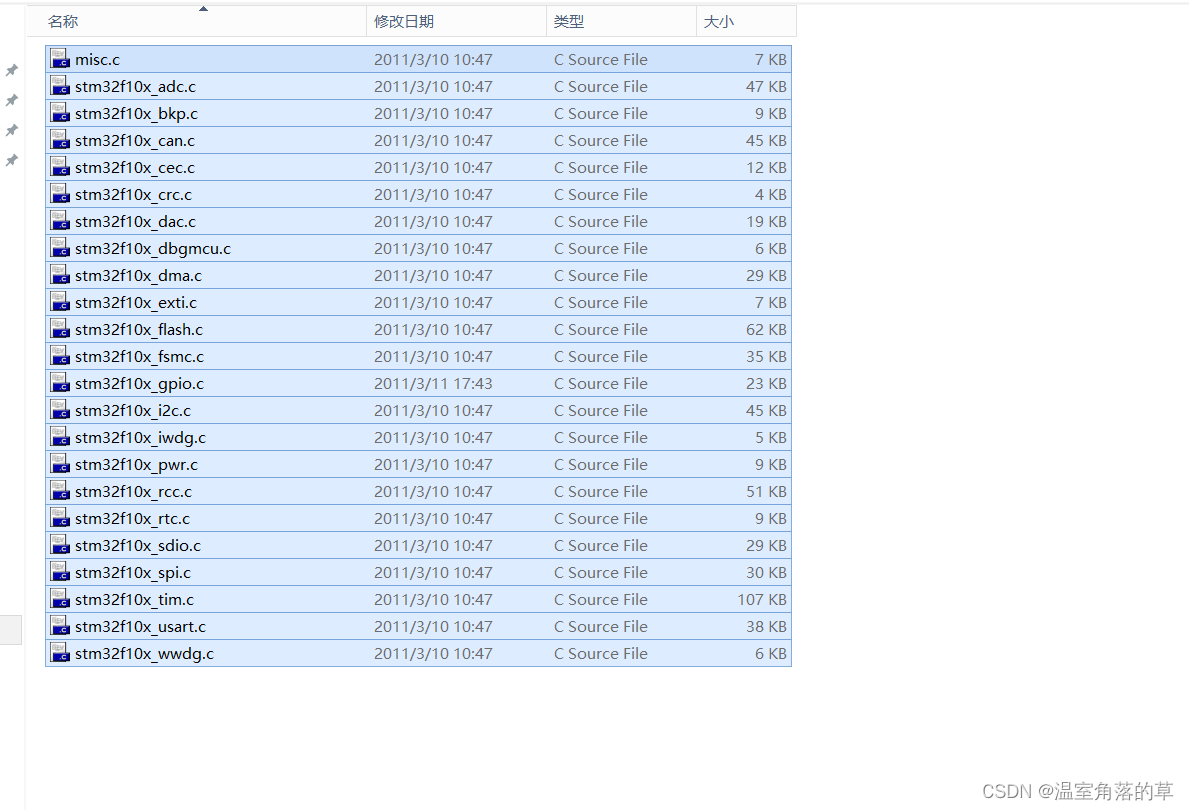Screen dimensions: 1189x810
Task: Click the stm32f10x_i2c.c file icon
Action: 60,410
